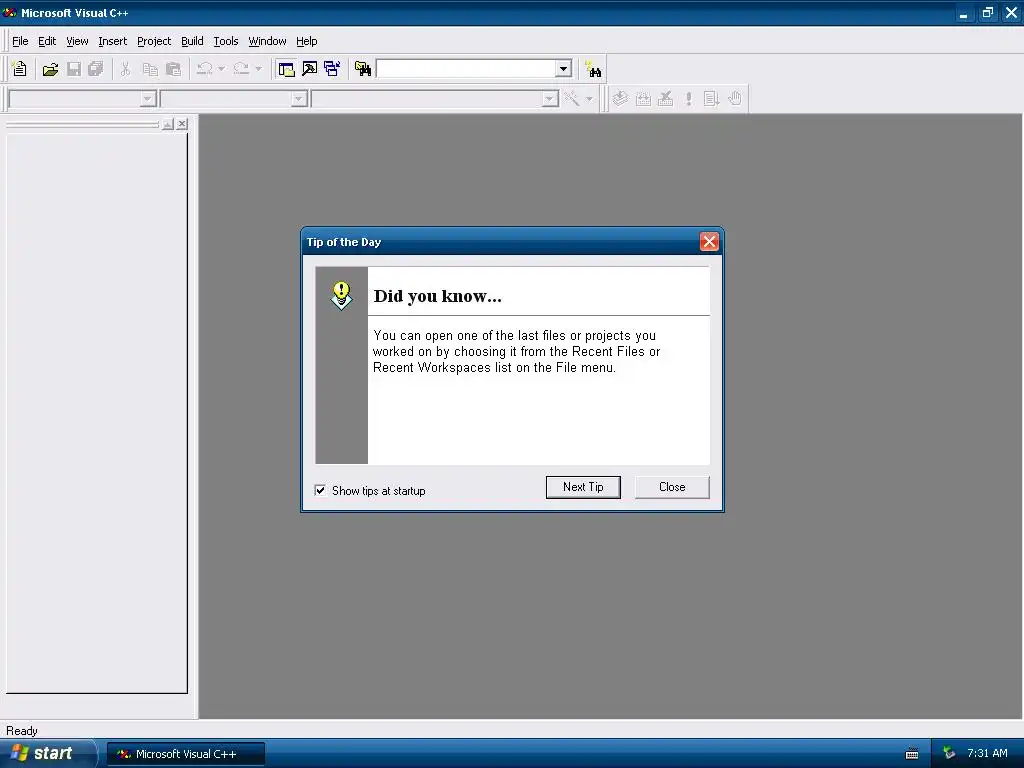The height and width of the screenshot is (768, 1024).
Task: Open the File menu
Action: click(20, 41)
